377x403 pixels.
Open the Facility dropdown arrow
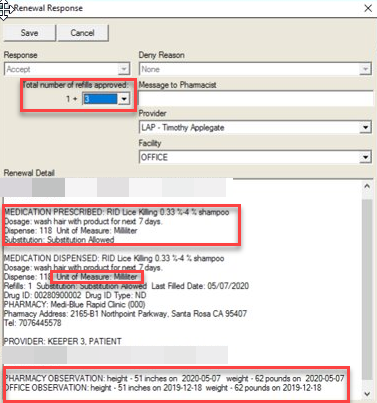tap(366, 157)
